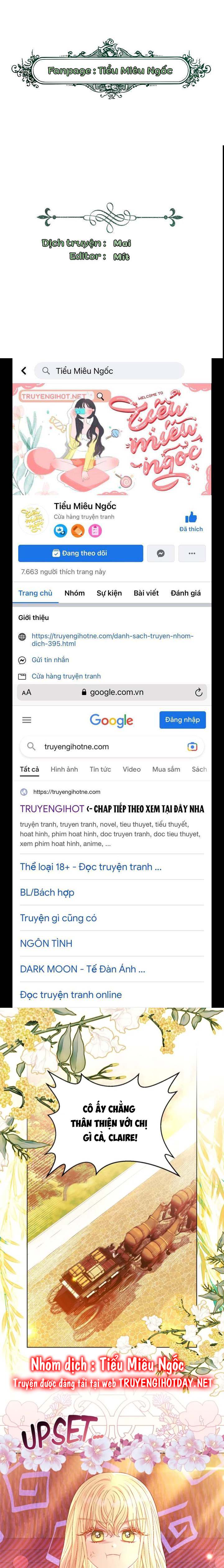Reload page with the refresh icon

(198, 692)
